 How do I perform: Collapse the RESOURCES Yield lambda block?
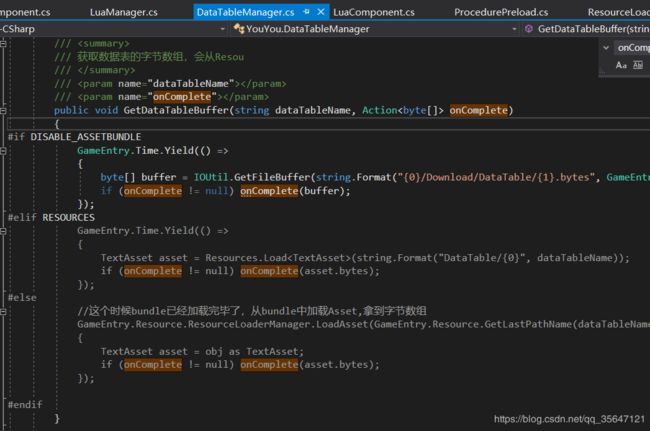click(3, 231)
